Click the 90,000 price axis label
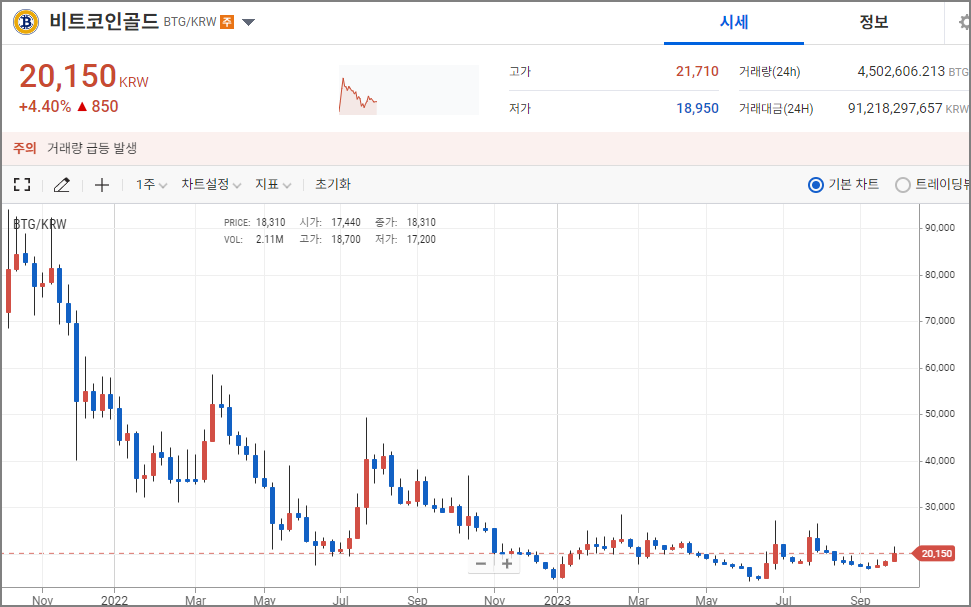Image resolution: width=971 pixels, height=607 pixels. [940, 228]
